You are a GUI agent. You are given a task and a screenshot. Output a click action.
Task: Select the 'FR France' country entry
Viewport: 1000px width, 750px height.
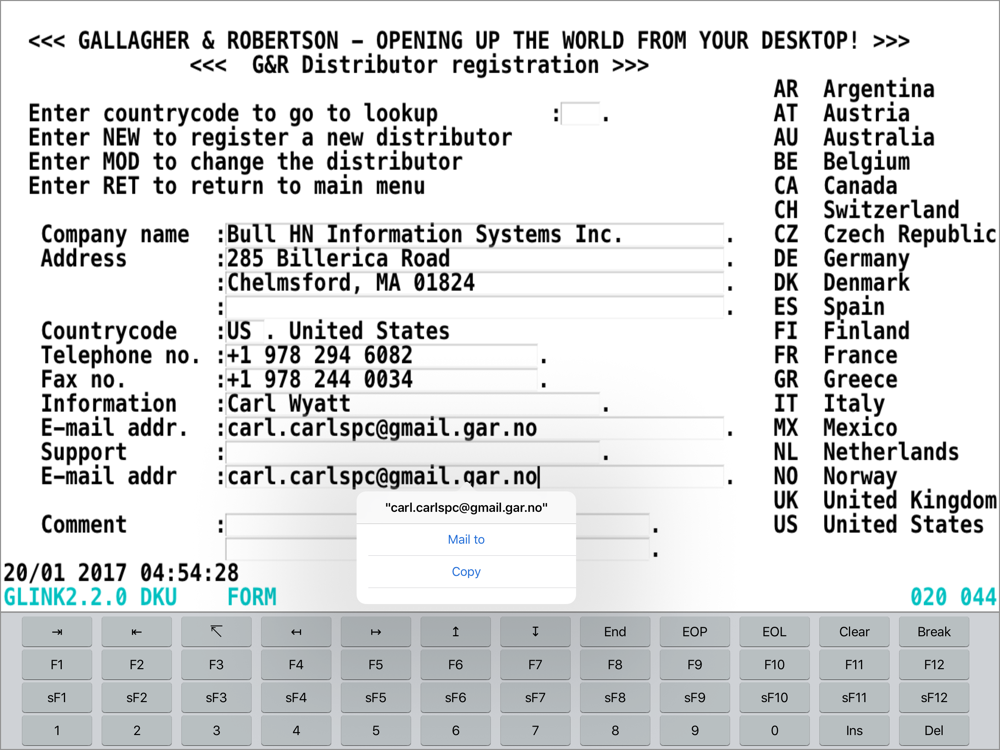click(x=835, y=355)
